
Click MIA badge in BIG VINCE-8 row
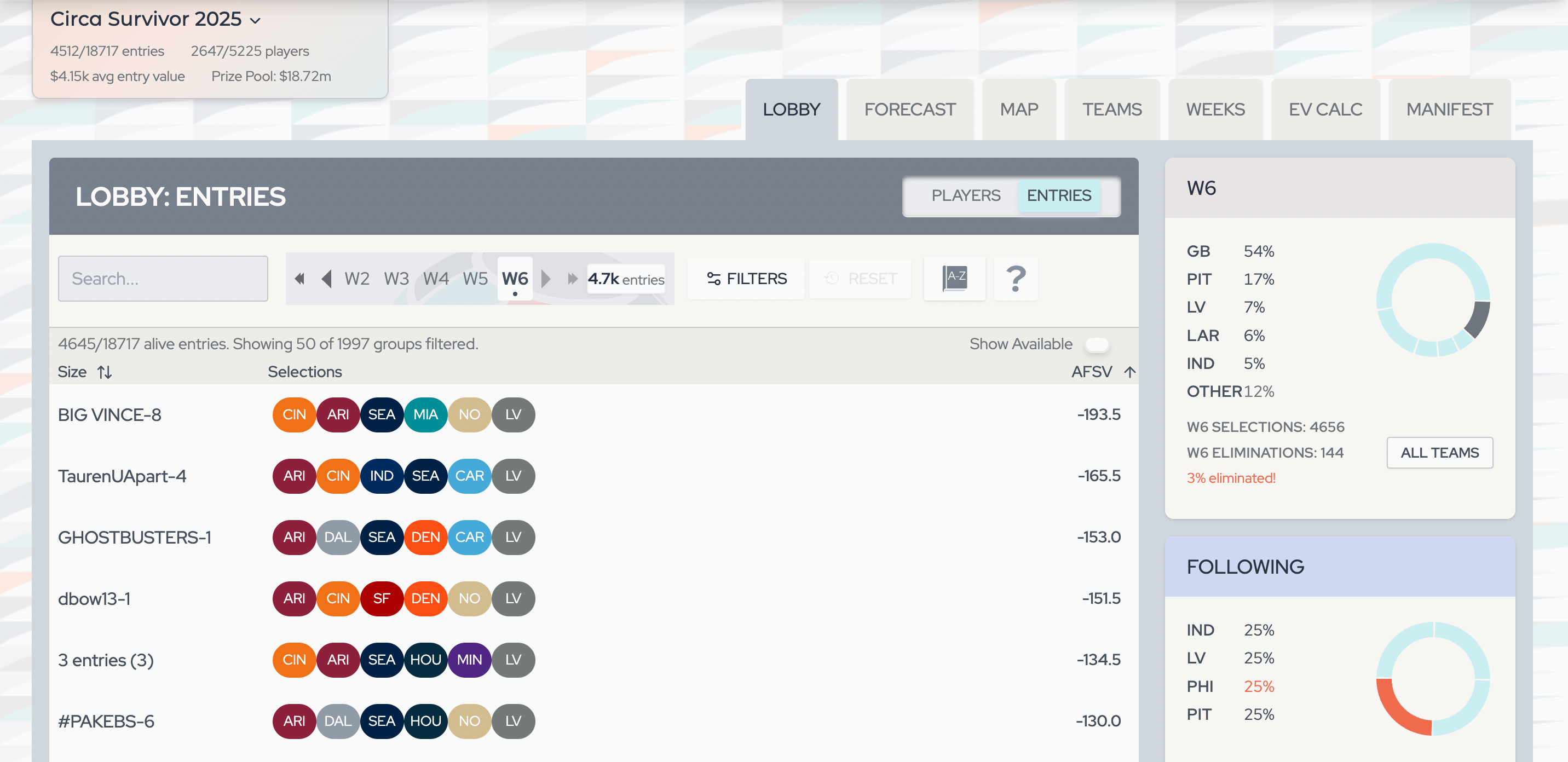click(425, 415)
